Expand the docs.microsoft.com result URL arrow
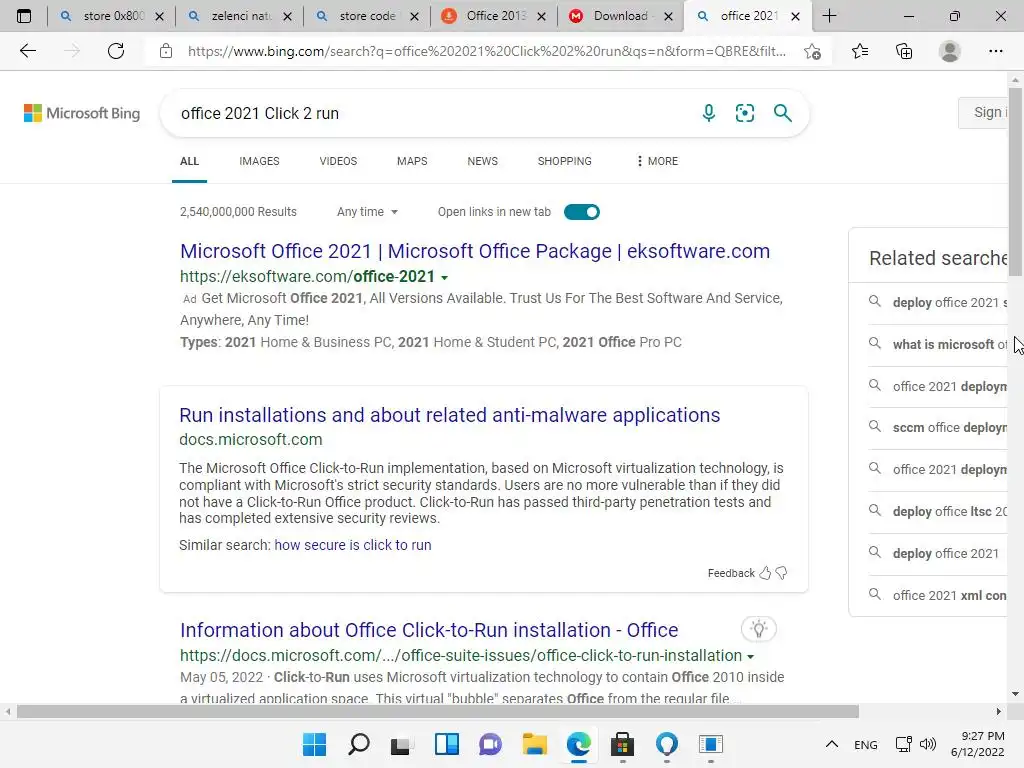Screen dimensions: 1024x768 pos(750,656)
